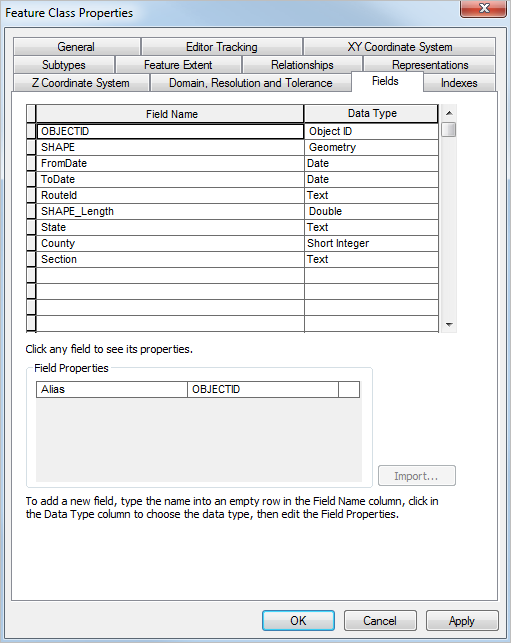Click the Date type of ToDate
Screen dimensions: 511x643
click(372, 179)
